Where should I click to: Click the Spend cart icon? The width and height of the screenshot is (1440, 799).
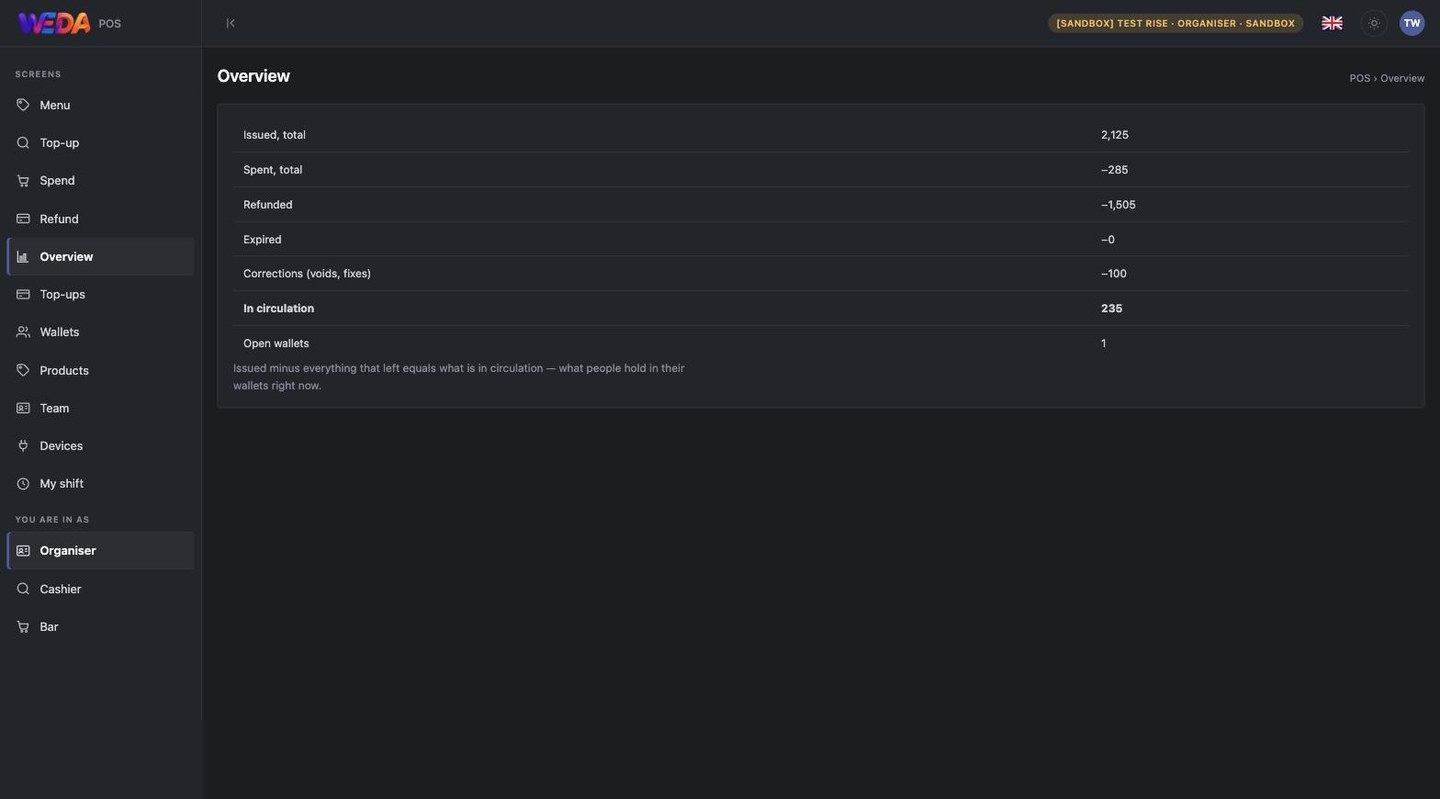click(23, 181)
